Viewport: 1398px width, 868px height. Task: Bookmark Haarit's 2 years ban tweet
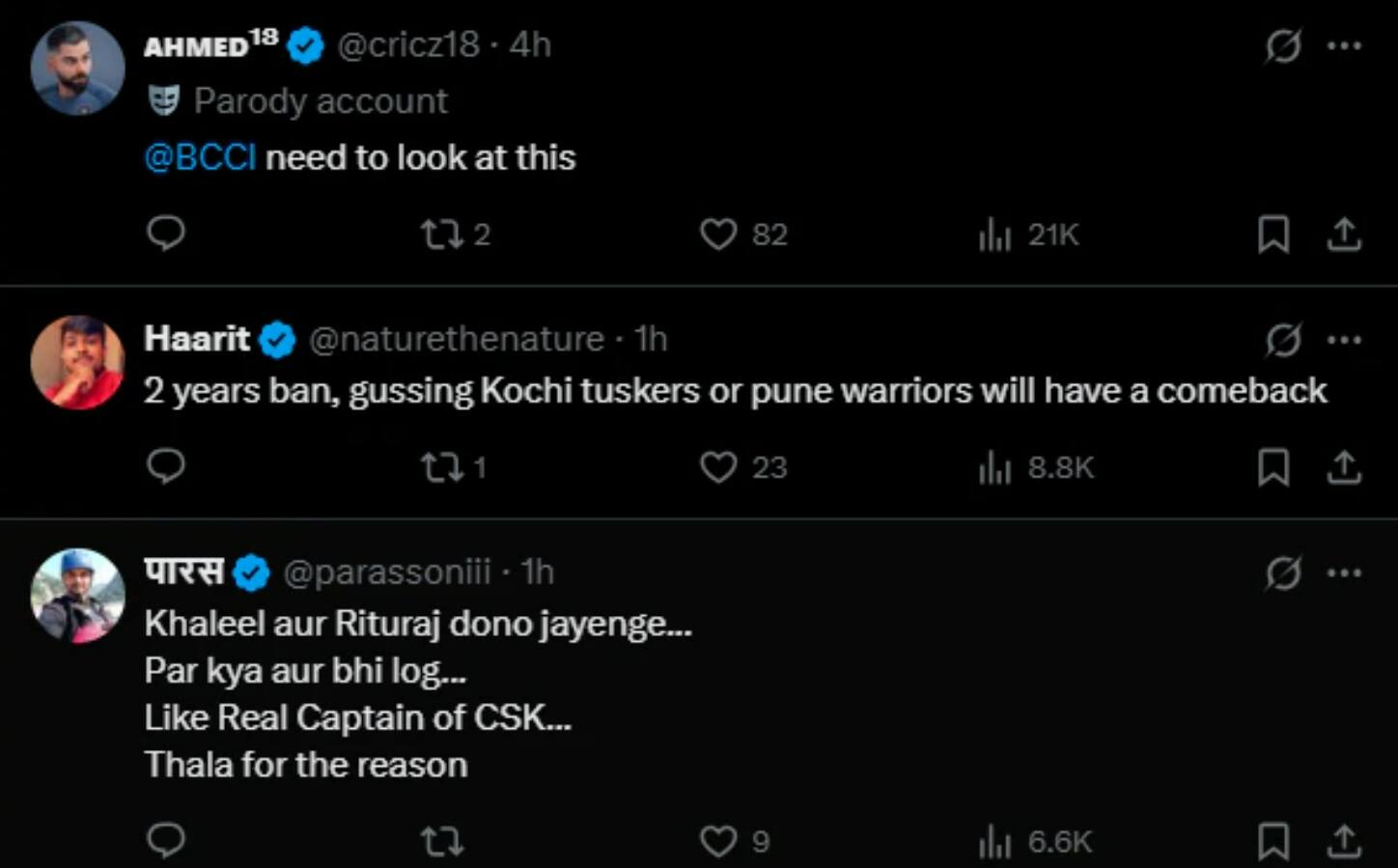tap(1273, 467)
